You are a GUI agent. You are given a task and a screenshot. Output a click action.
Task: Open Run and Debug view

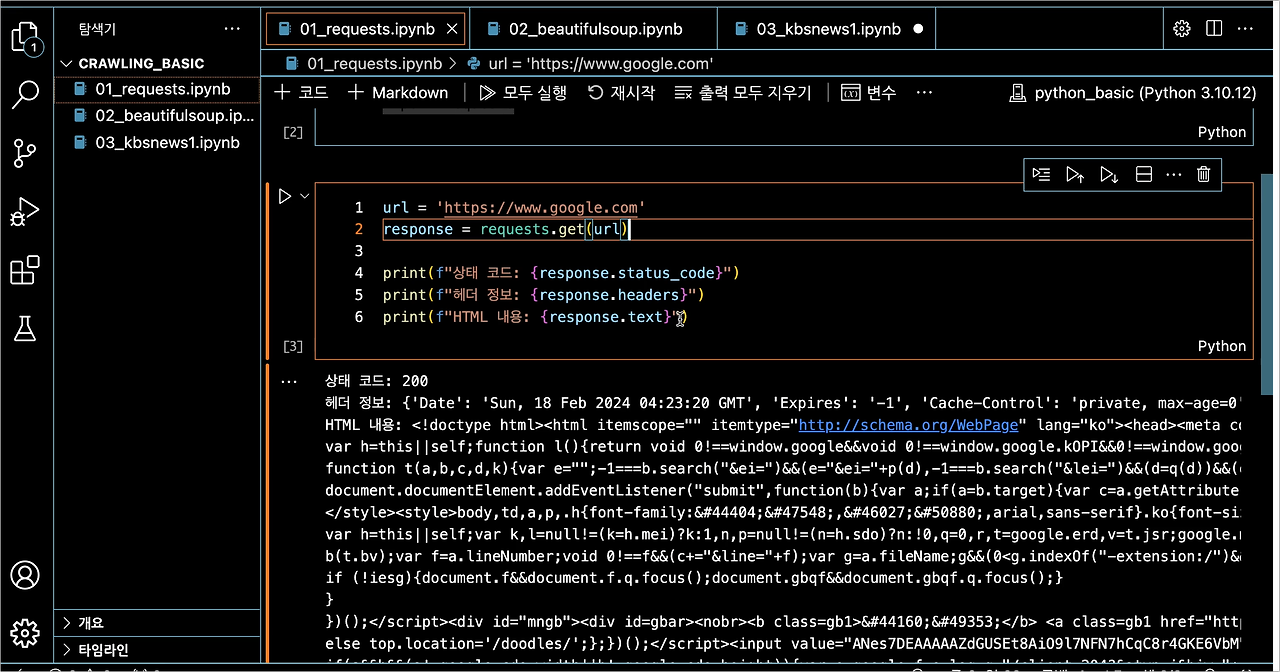pos(26,212)
